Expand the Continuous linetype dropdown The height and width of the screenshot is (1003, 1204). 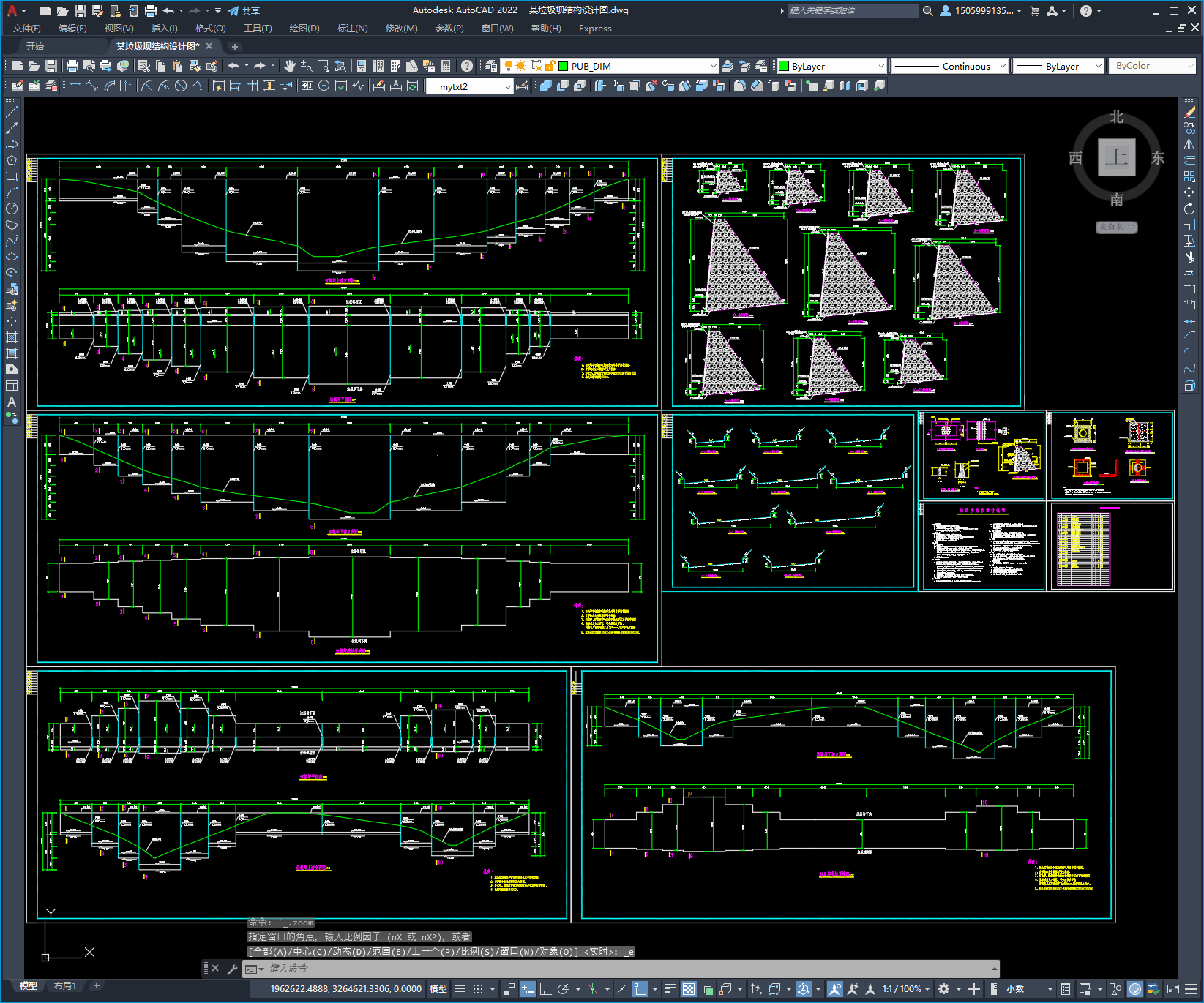pyautogui.click(x=949, y=66)
